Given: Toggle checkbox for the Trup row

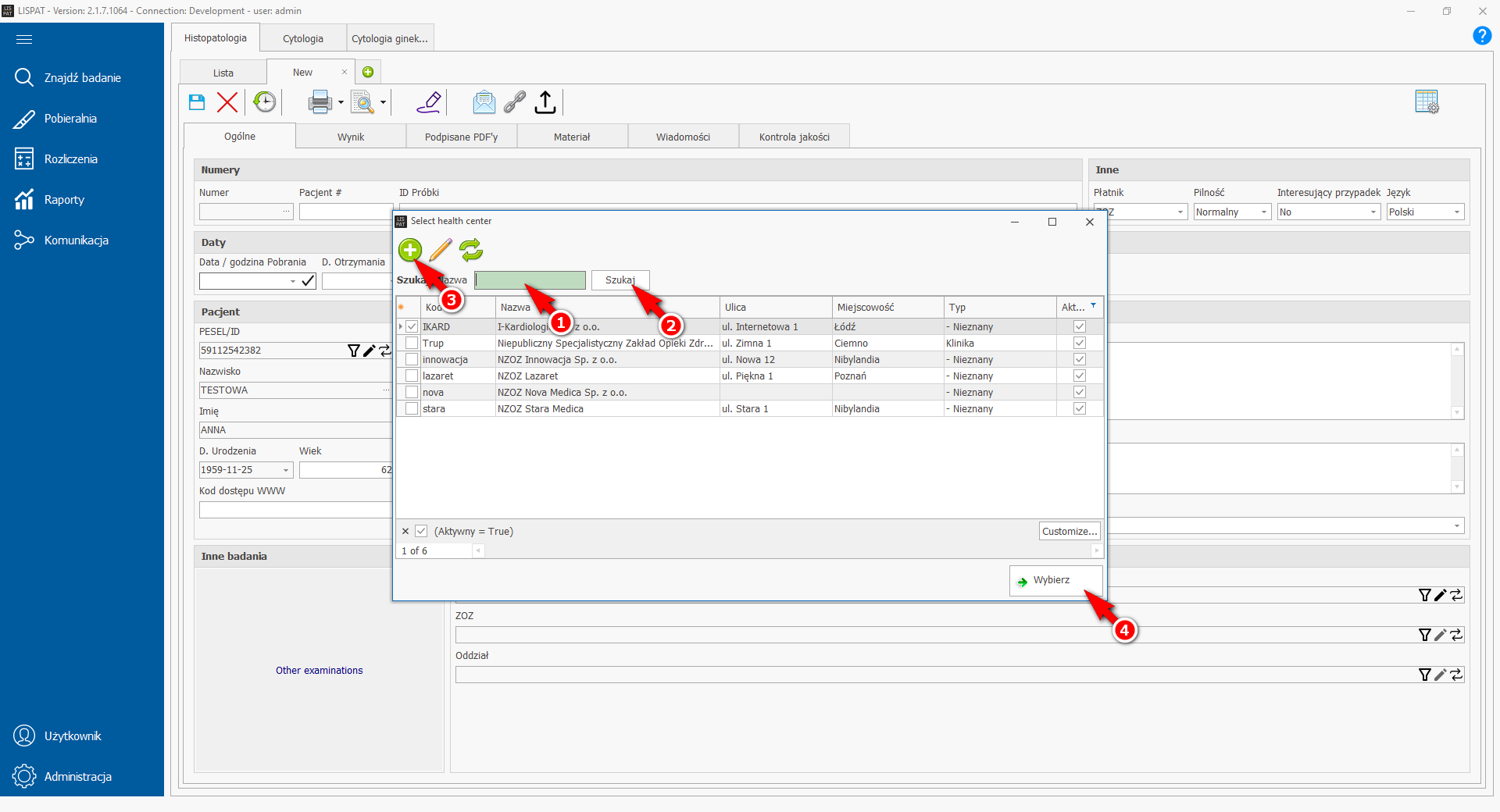Looking at the screenshot, I should (412, 344).
